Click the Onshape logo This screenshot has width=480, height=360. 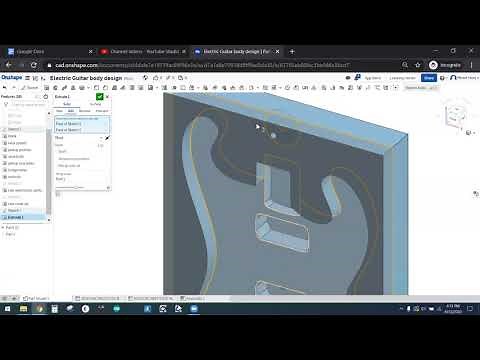(12, 77)
